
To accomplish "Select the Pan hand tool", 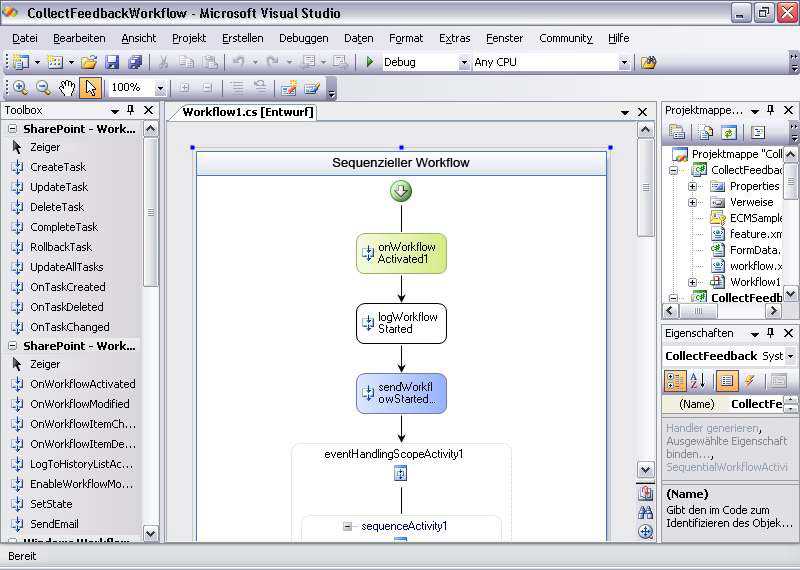I will [67, 88].
